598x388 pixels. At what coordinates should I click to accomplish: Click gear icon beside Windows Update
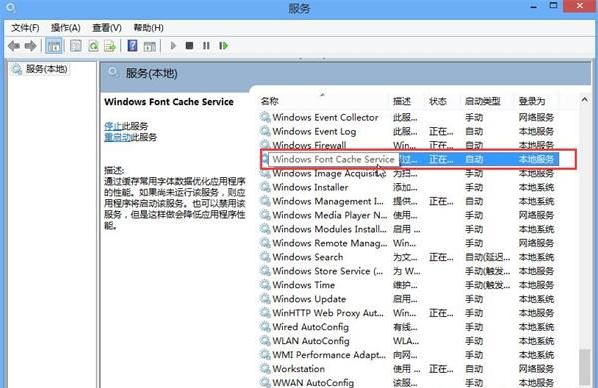[x=265, y=299]
